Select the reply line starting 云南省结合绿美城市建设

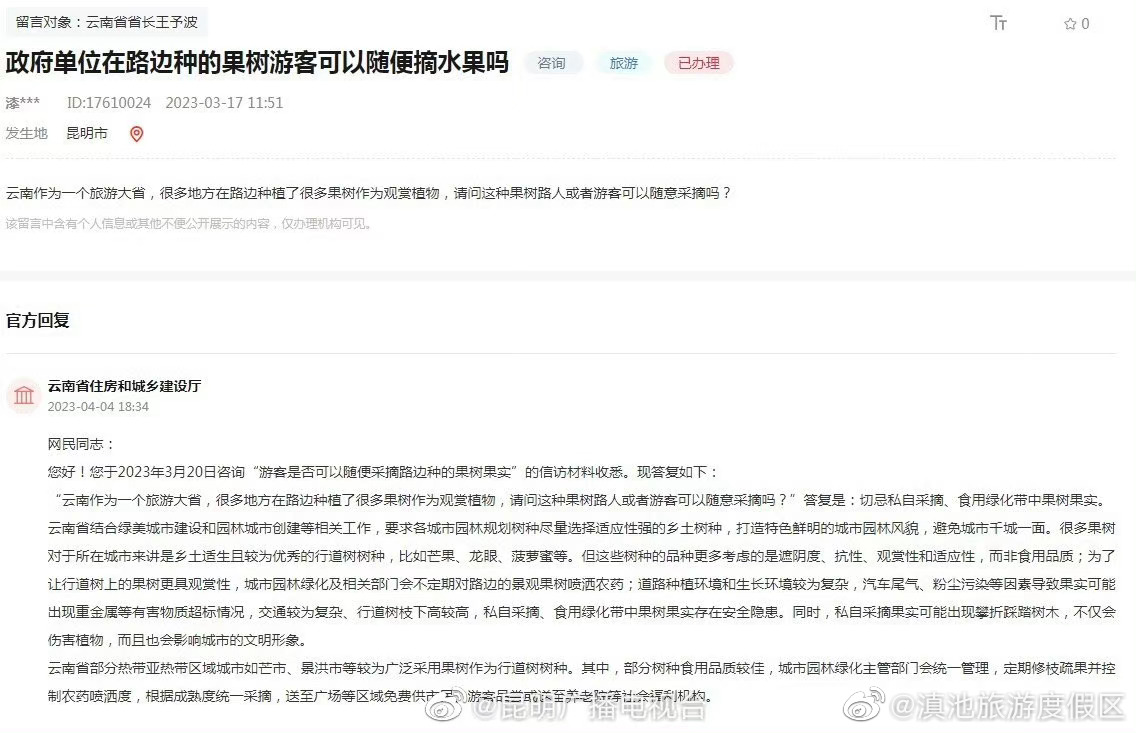coord(582,528)
